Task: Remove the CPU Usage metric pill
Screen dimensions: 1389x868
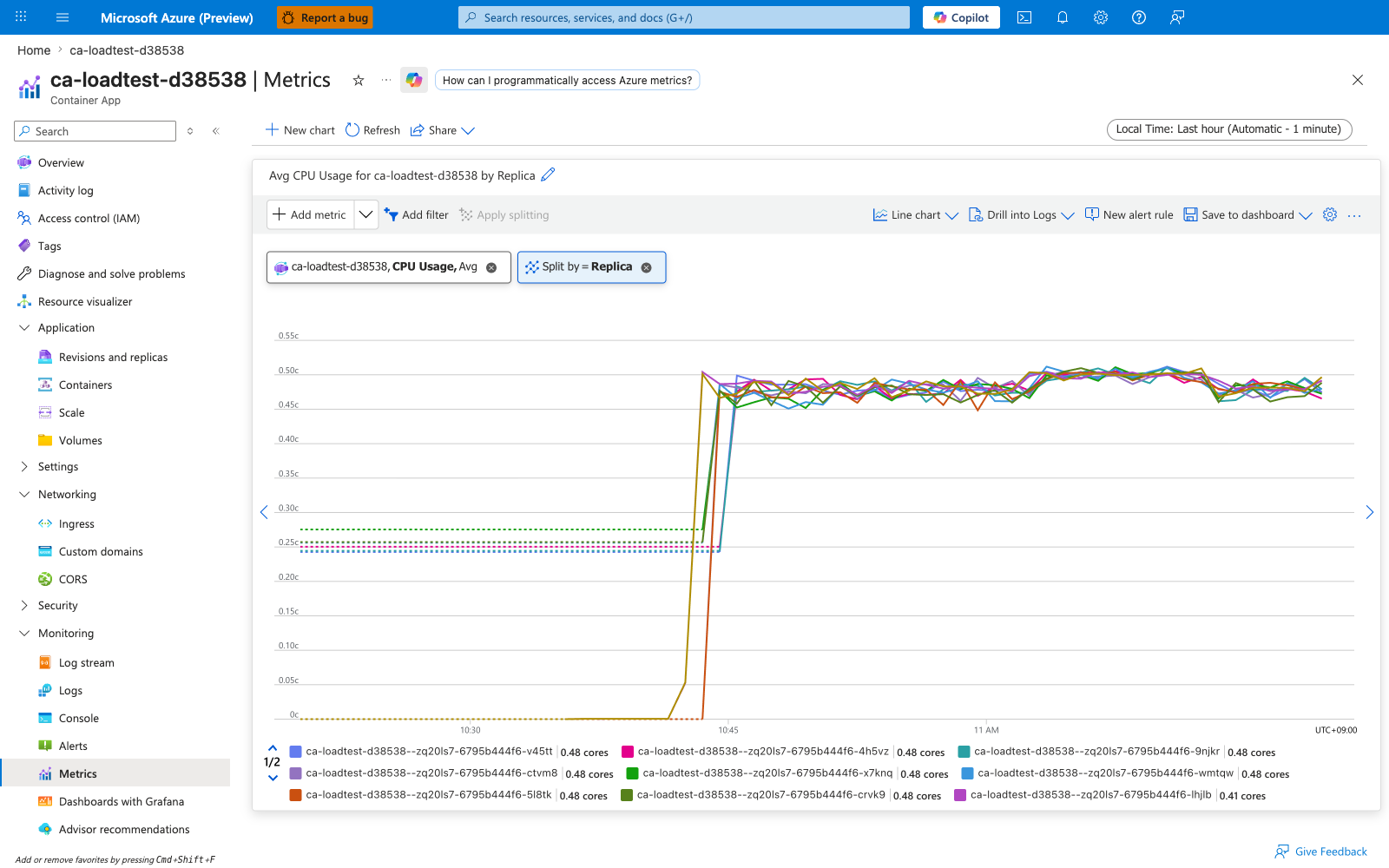Action: [x=491, y=267]
